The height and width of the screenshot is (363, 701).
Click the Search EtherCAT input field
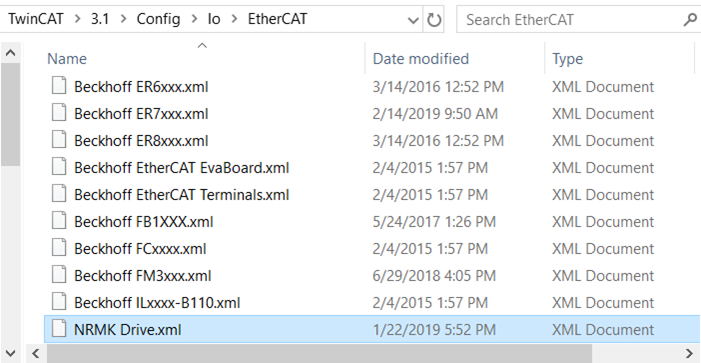[572, 20]
